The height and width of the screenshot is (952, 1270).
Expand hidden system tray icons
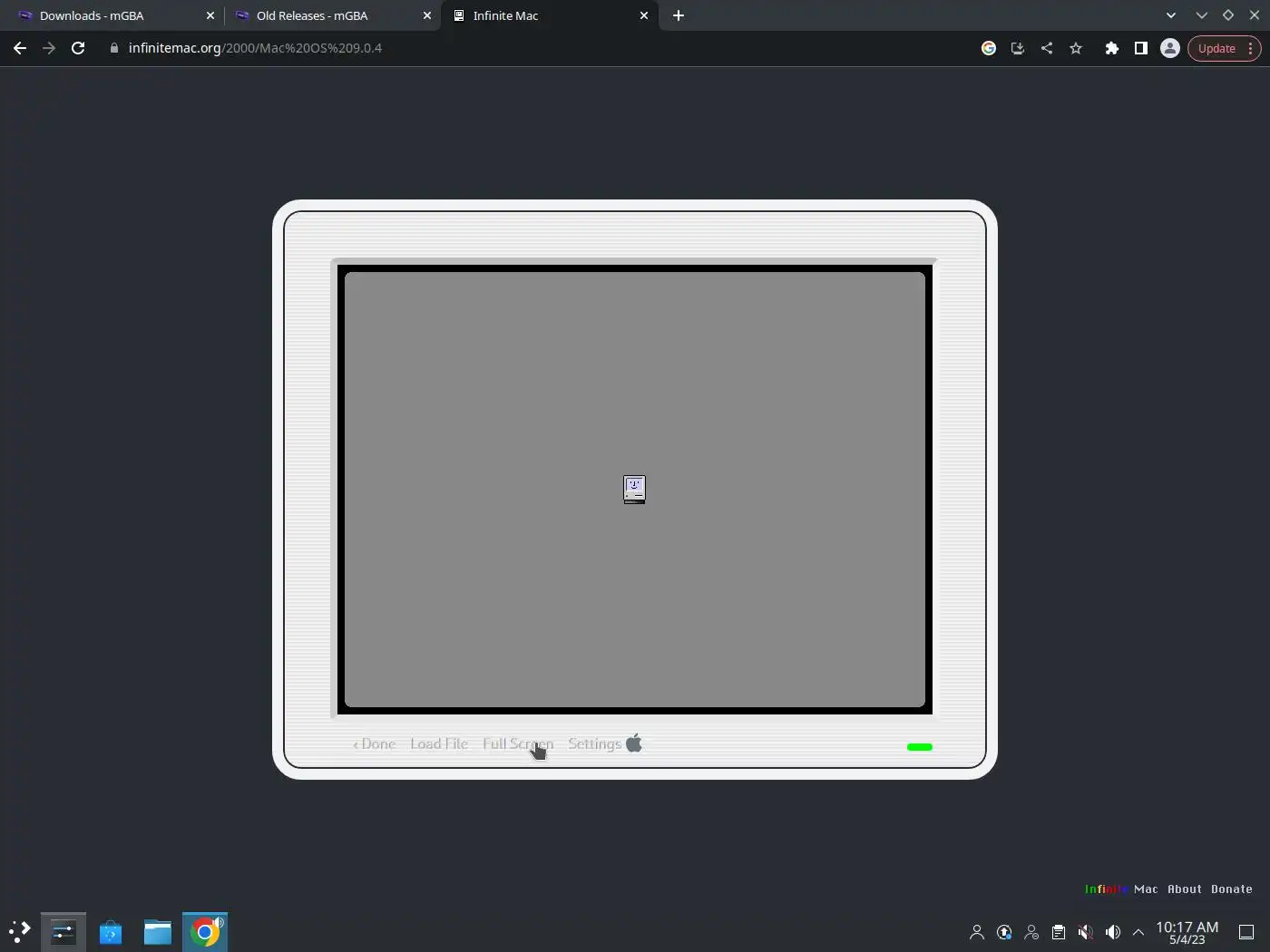pyautogui.click(x=1138, y=932)
